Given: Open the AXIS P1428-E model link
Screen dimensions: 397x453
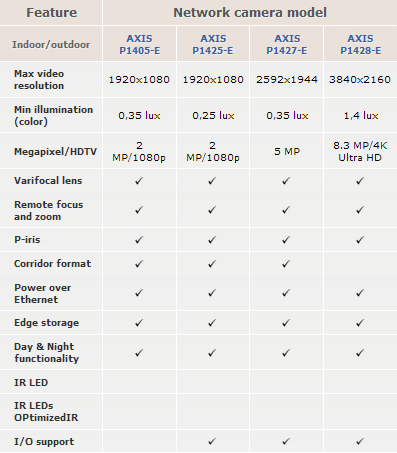Looking at the screenshot, I should coord(360,44).
